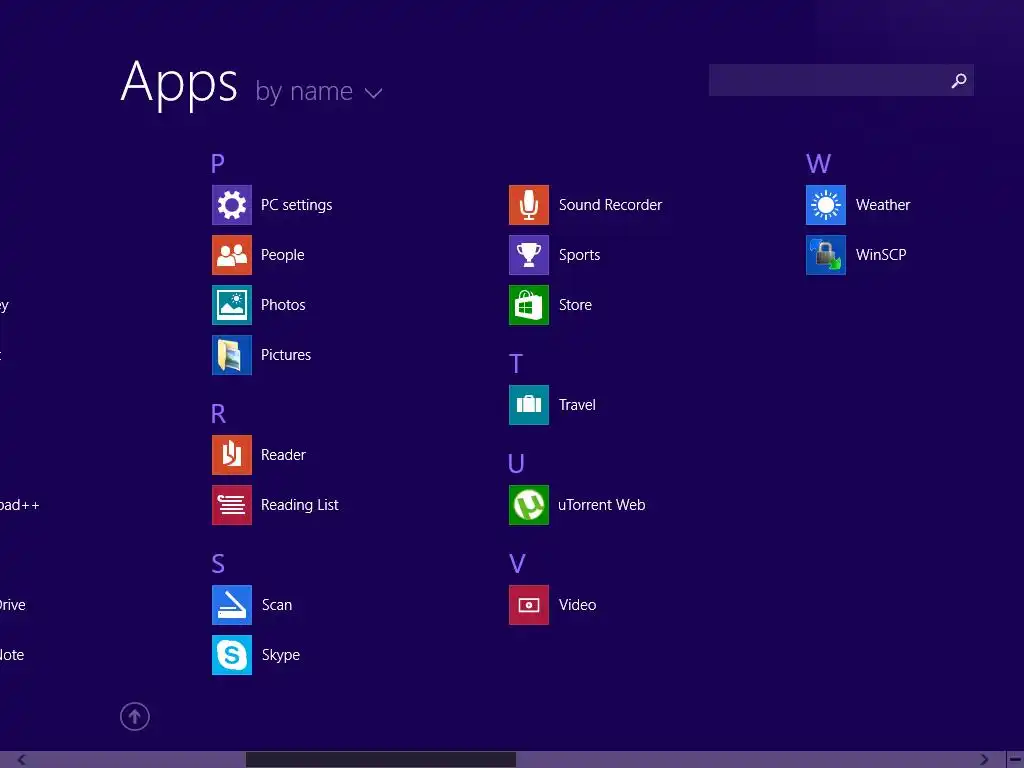
Task: Click the 'W' group letter header
Action: (818, 163)
